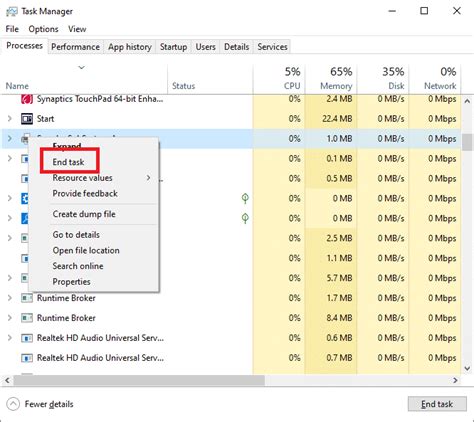
Task: Click the last Realtek HD Audio icon
Action: click(x=27, y=358)
